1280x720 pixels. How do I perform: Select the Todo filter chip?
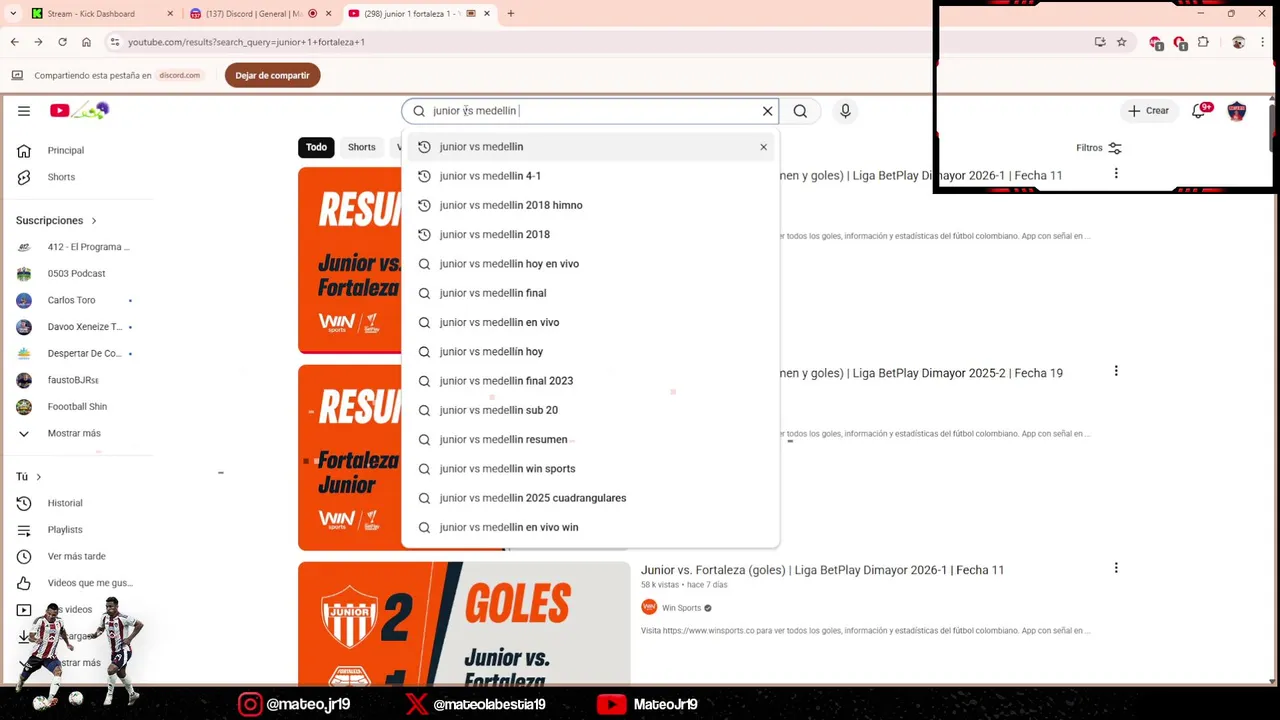coord(316,147)
